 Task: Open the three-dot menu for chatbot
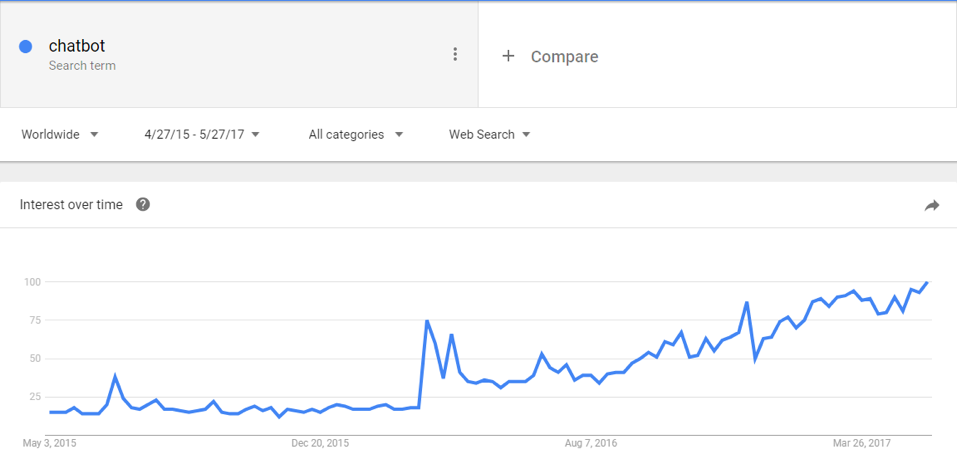(455, 54)
